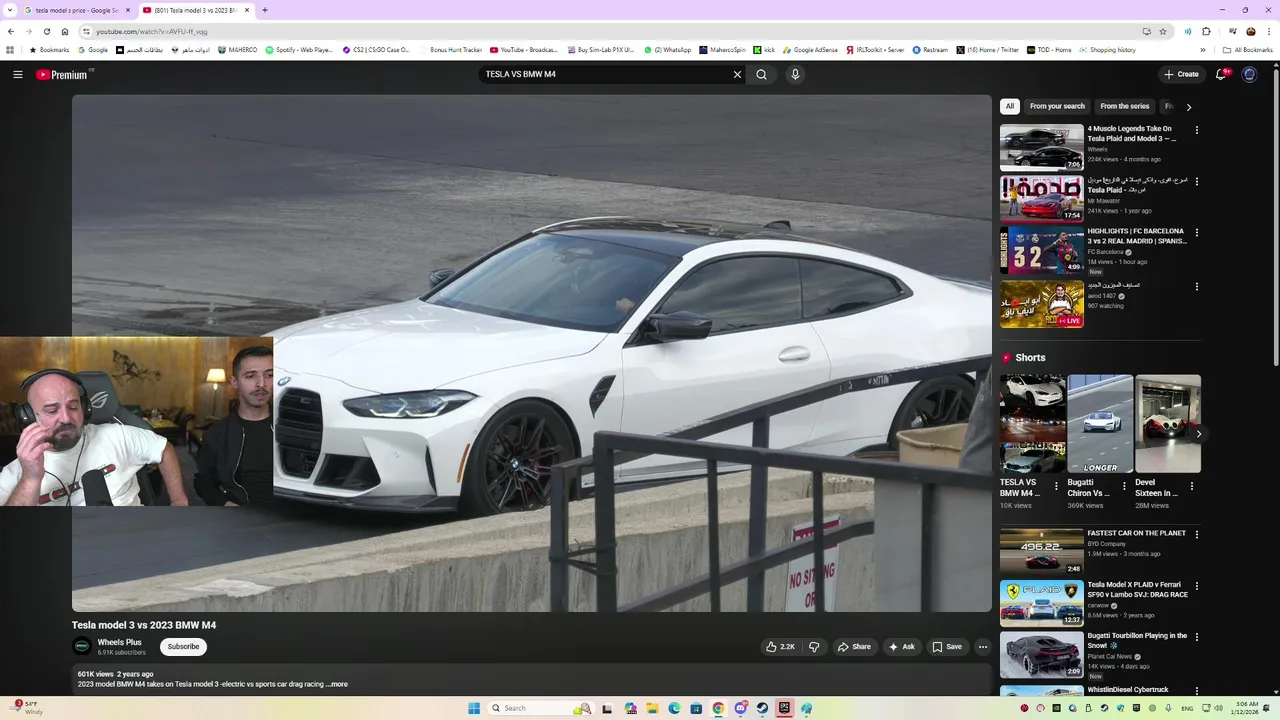This screenshot has width=1280, height=720.
Task: Open the Wheels Plus channel name link
Action: tap(119, 642)
